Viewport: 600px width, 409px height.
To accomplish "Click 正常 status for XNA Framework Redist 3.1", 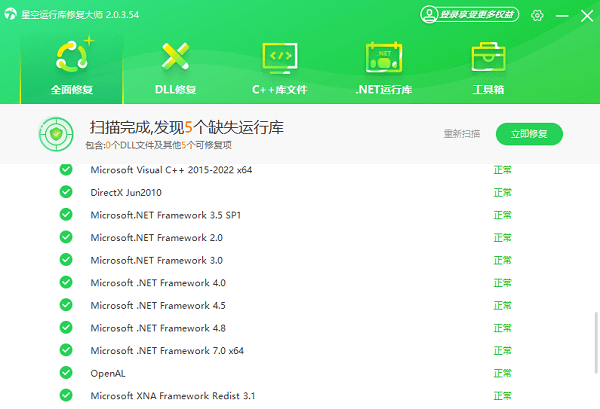I will click(502, 395).
